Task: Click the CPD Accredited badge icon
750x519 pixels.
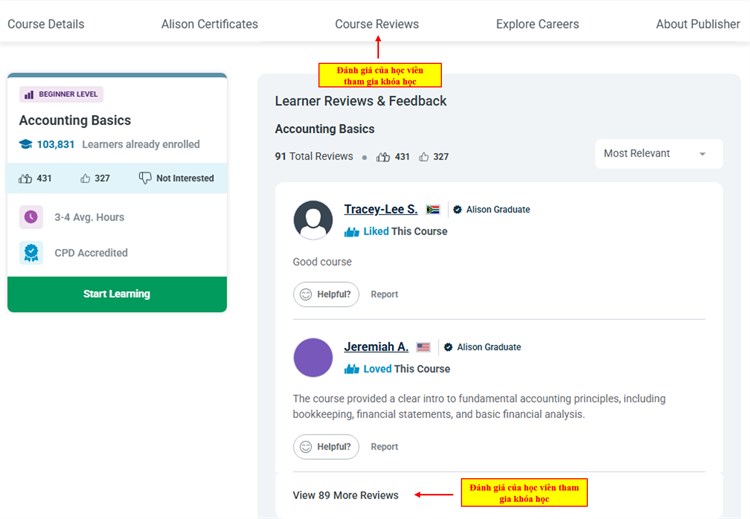Action: (31, 253)
